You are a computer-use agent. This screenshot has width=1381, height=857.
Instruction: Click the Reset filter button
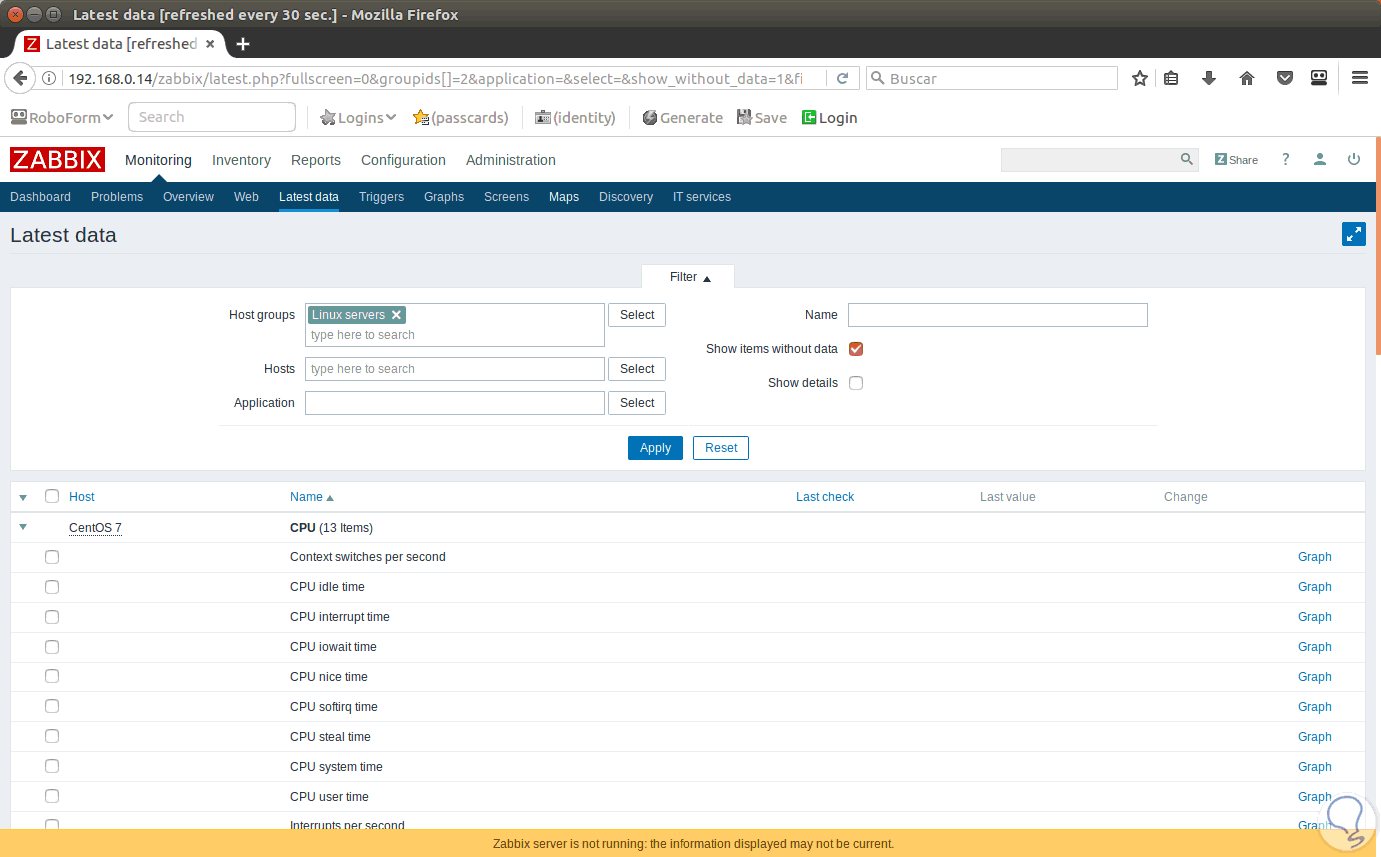(721, 448)
